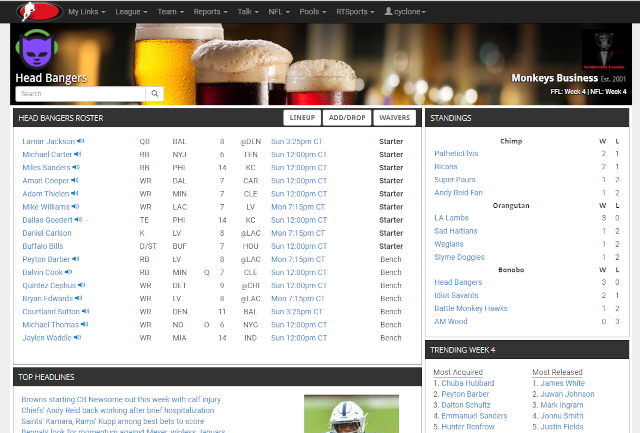This screenshot has width=640, height=433.
Task: Open news speaker icon for Amari Cooper
Action: [x=75, y=180]
